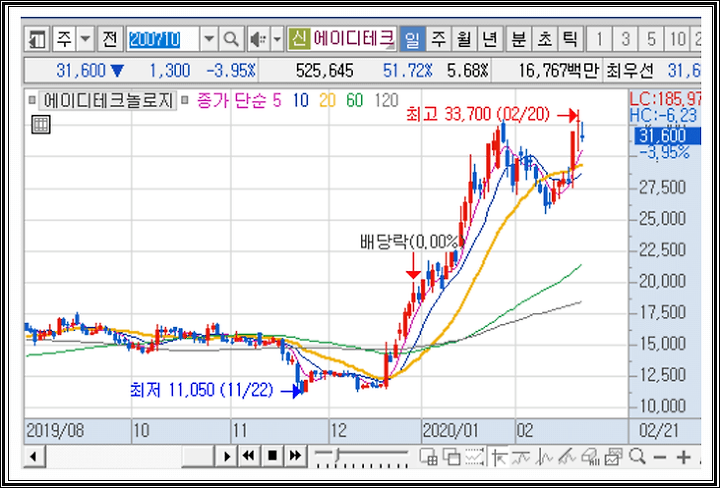This screenshot has height=488, width=720.
Task: Click the add chart window icon
Action: coord(428,456)
